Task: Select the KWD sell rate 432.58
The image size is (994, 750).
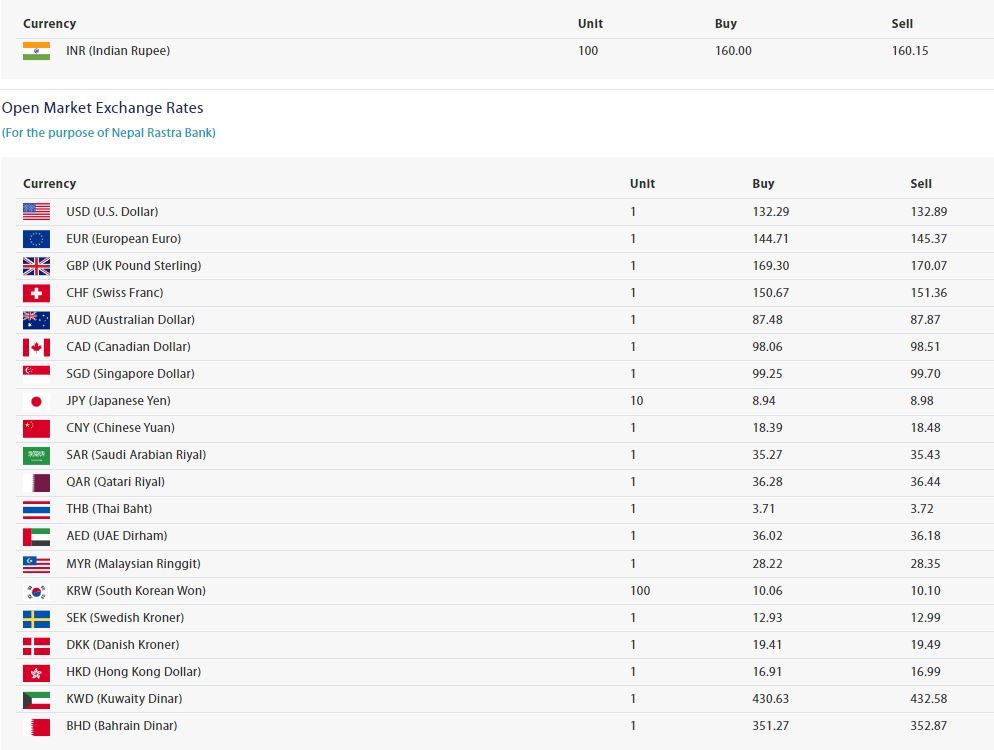Action: (x=928, y=699)
